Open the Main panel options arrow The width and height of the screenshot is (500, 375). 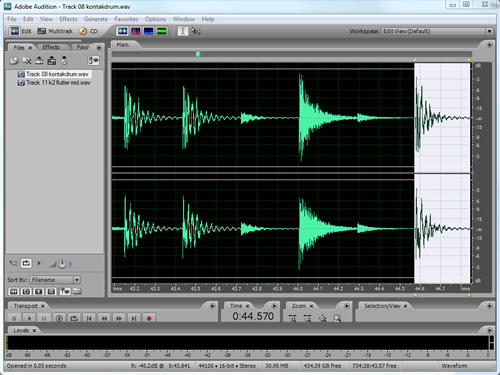[x=489, y=45]
